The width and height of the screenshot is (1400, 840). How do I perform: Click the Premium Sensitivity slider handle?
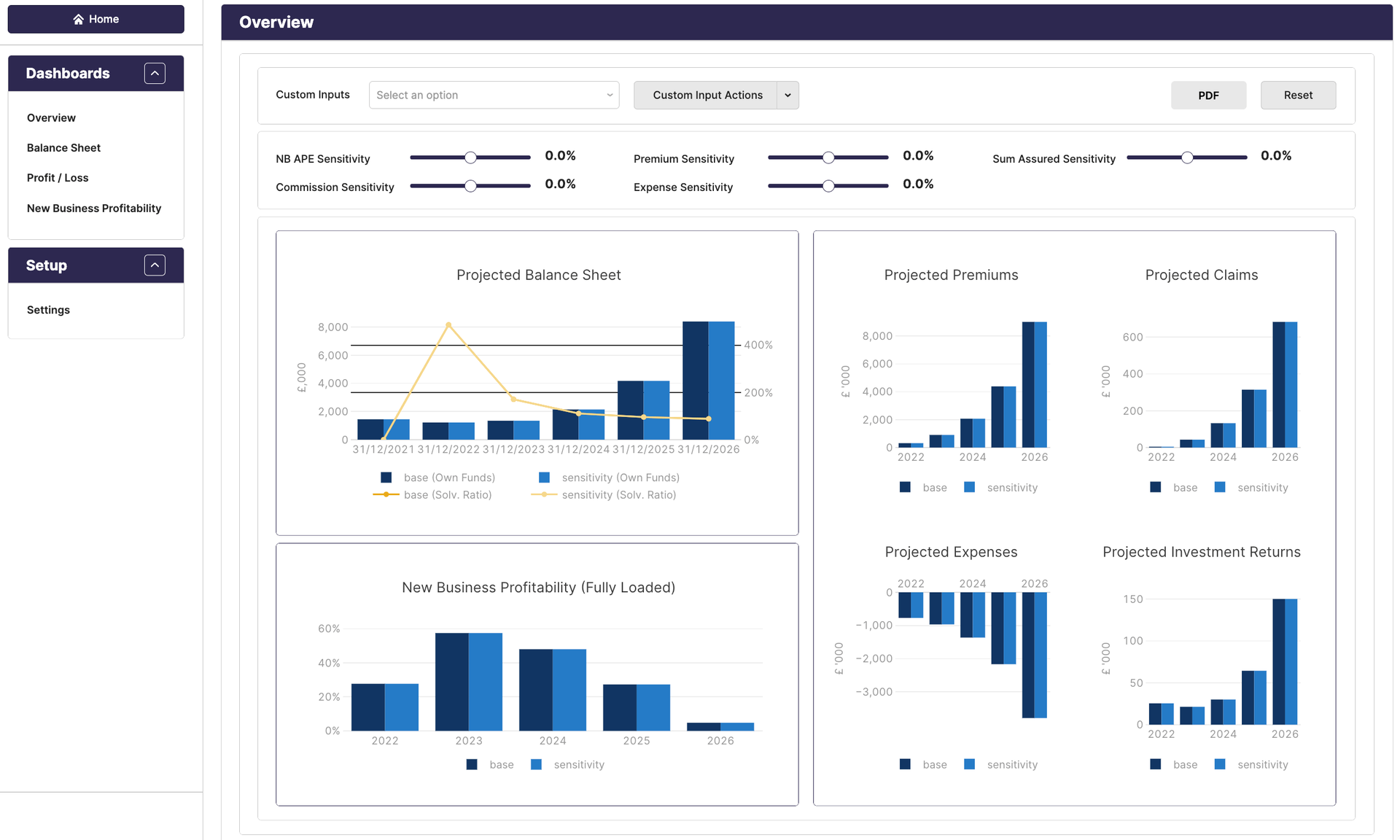pos(828,157)
